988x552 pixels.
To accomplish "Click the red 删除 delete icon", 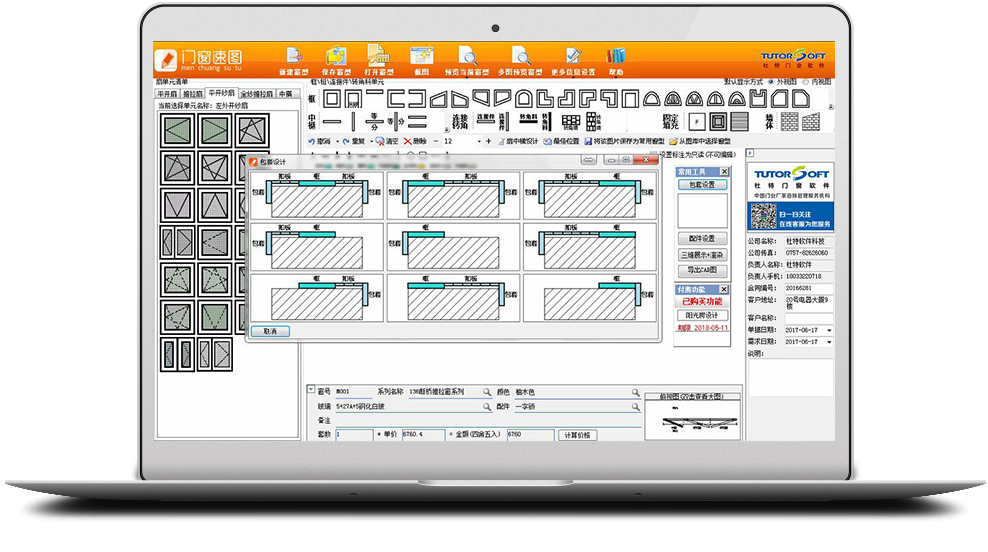I will coord(408,141).
